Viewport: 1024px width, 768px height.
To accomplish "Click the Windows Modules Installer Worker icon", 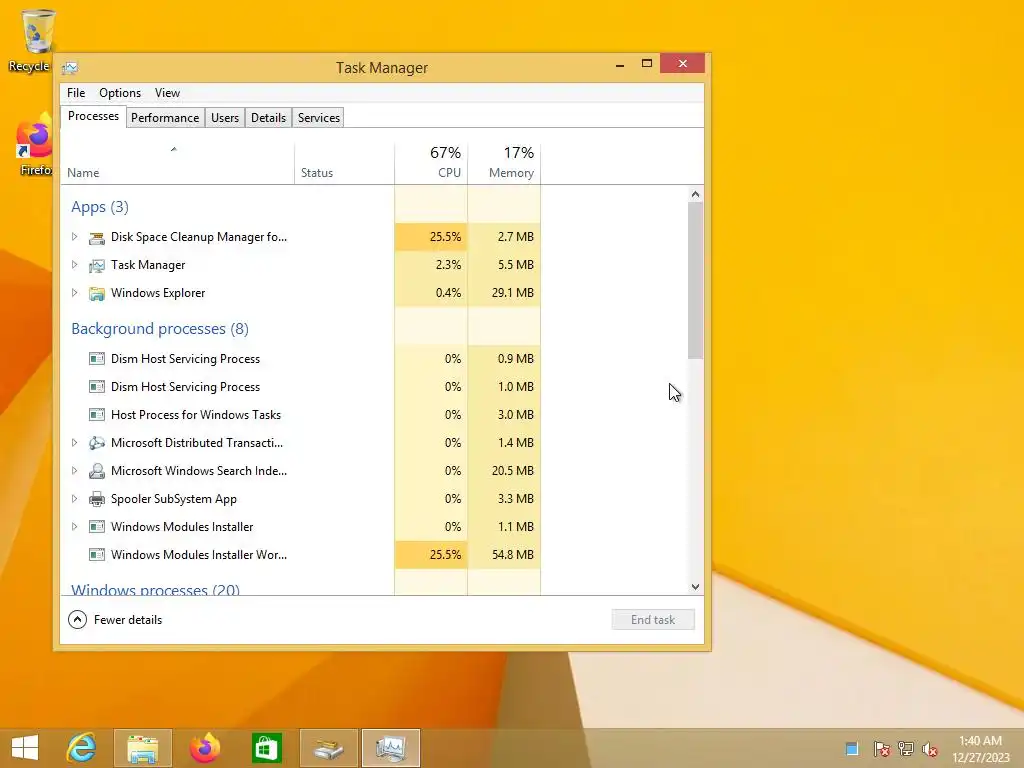I will tap(97, 554).
